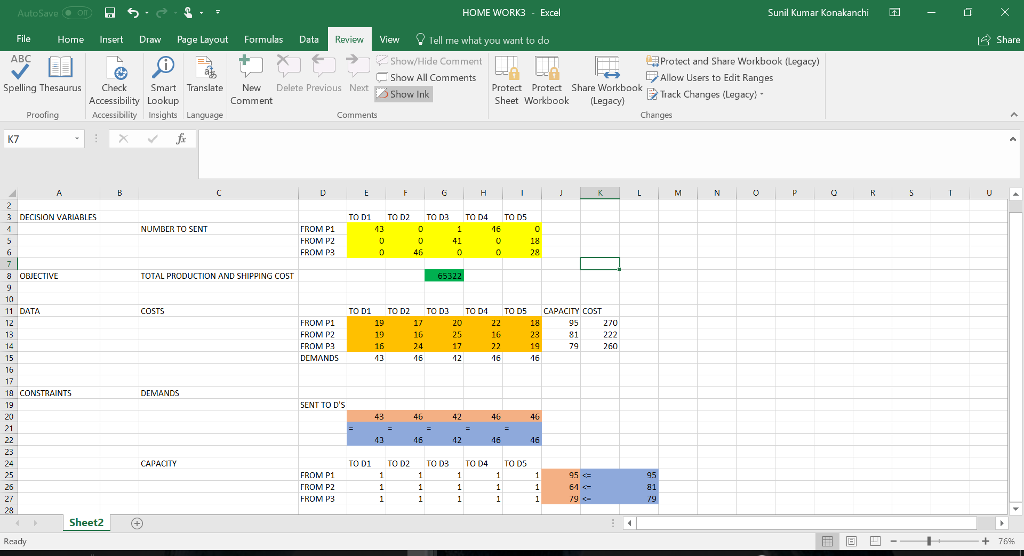The width and height of the screenshot is (1024, 556).
Task: Open Smart Lookup insights
Action: [x=163, y=80]
